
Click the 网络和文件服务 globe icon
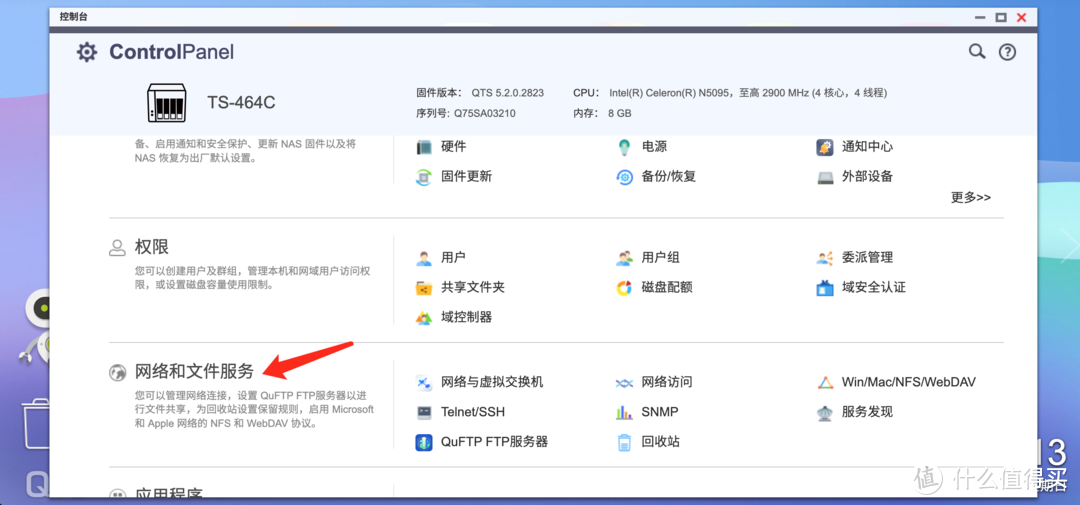(117, 373)
